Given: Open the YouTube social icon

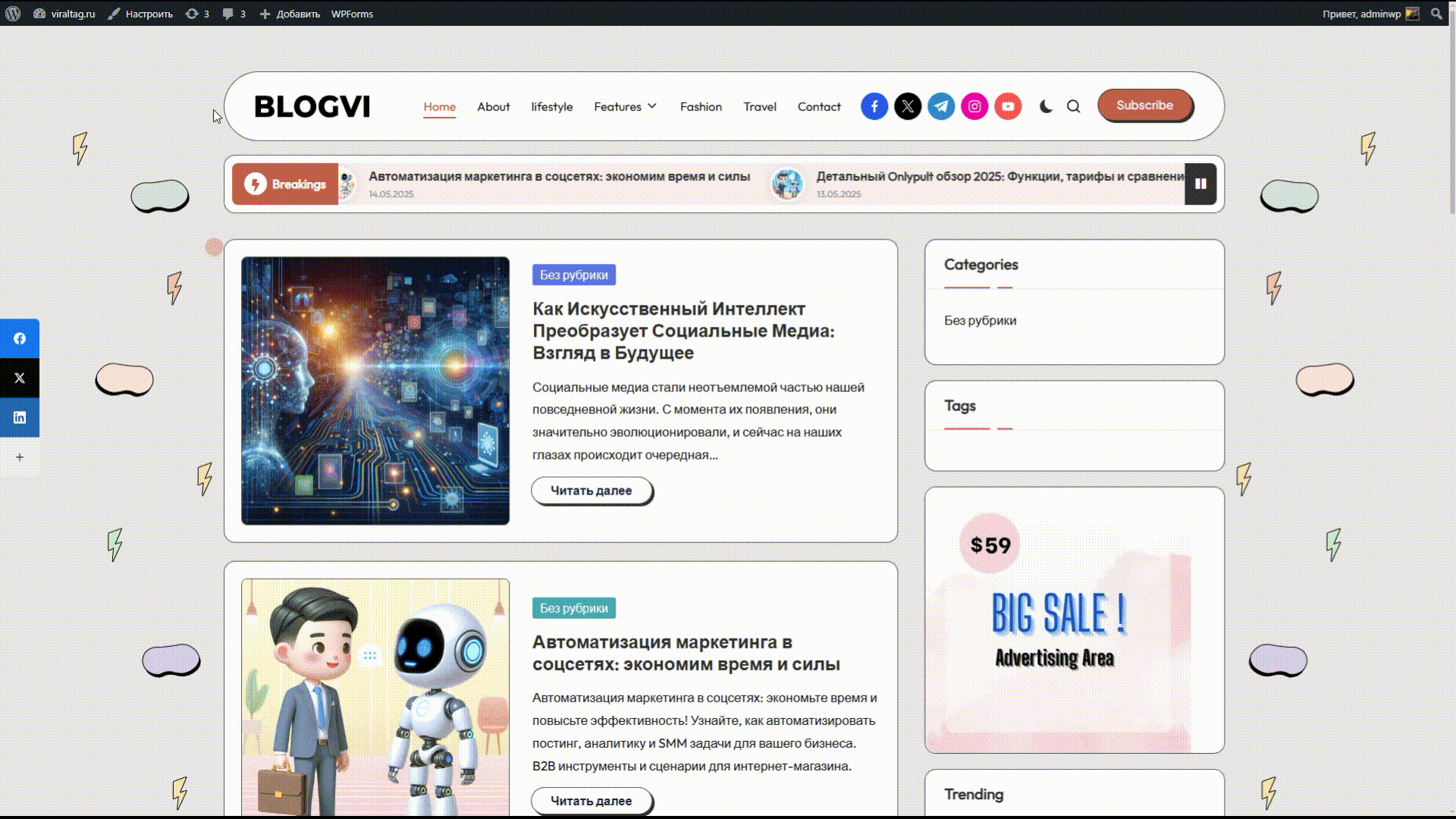Looking at the screenshot, I should [1008, 106].
